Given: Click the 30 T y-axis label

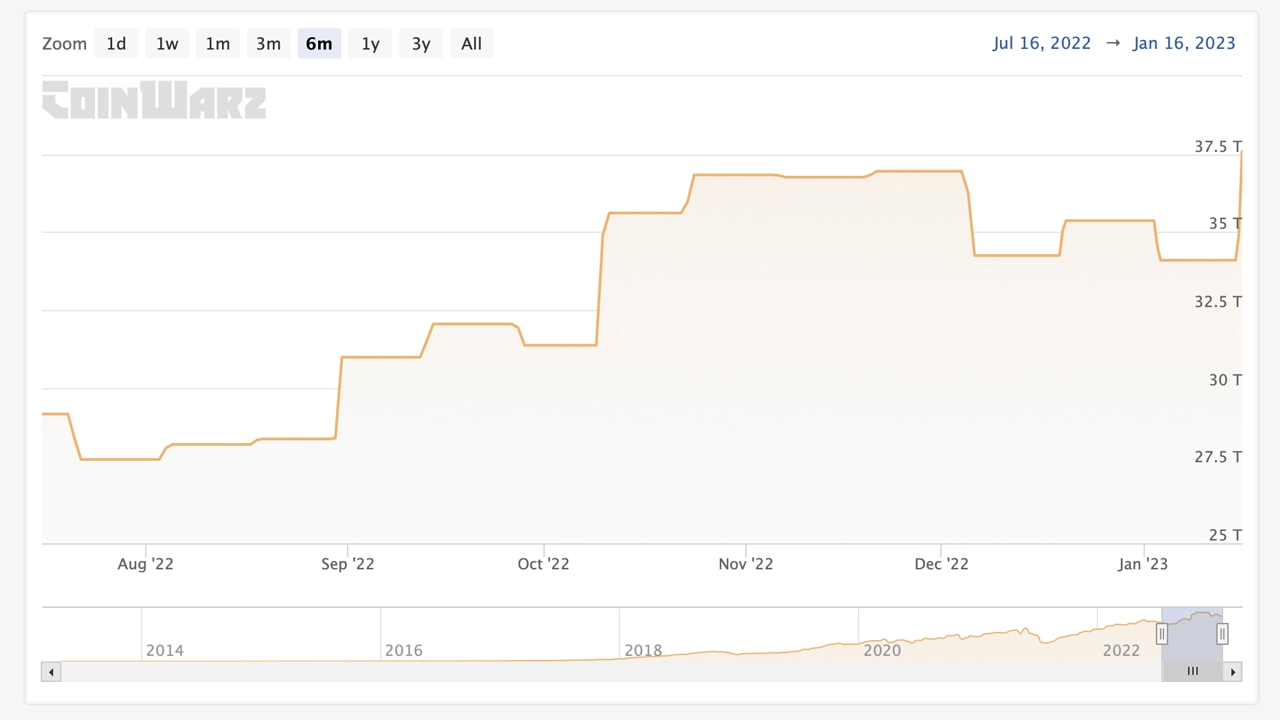Looking at the screenshot, I should (x=1225, y=379).
